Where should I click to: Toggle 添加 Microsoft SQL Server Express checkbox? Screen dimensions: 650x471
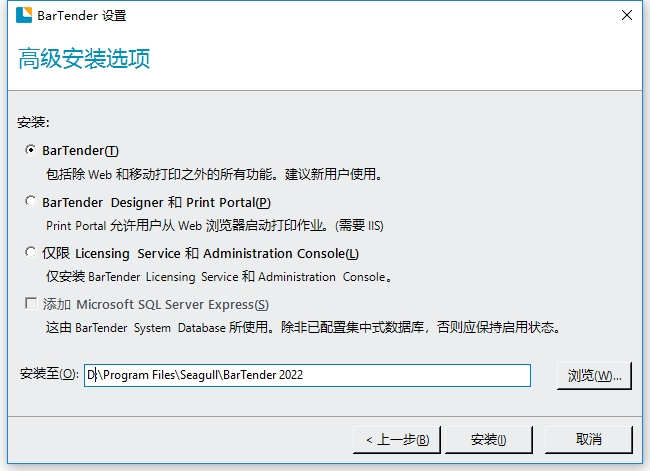30,304
